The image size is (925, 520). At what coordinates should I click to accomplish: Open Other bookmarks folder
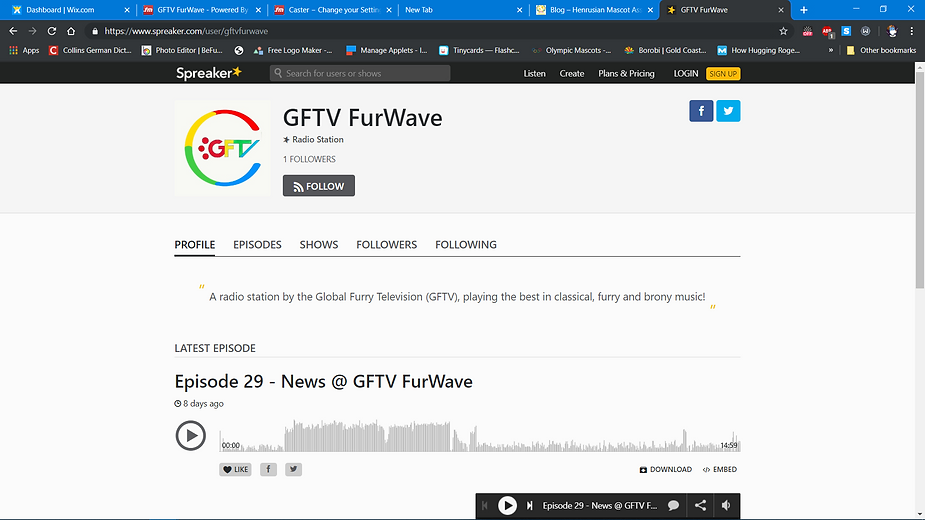[x=881, y=50]
